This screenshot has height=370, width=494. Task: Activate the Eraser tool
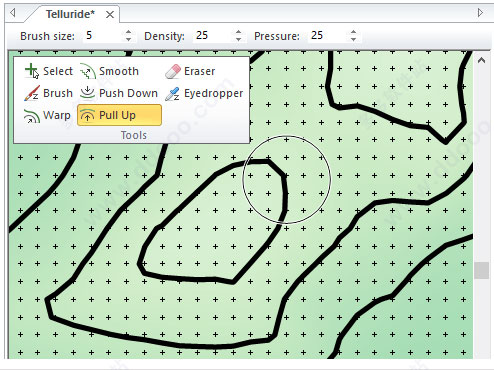coord(190,71)
